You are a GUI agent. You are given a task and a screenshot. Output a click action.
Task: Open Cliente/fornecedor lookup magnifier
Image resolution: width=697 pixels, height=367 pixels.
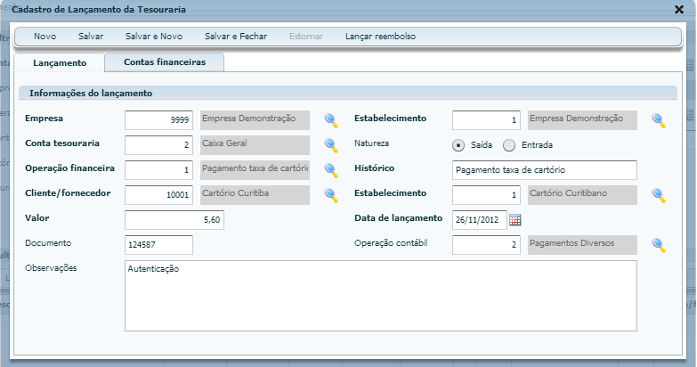coord(331,195)
